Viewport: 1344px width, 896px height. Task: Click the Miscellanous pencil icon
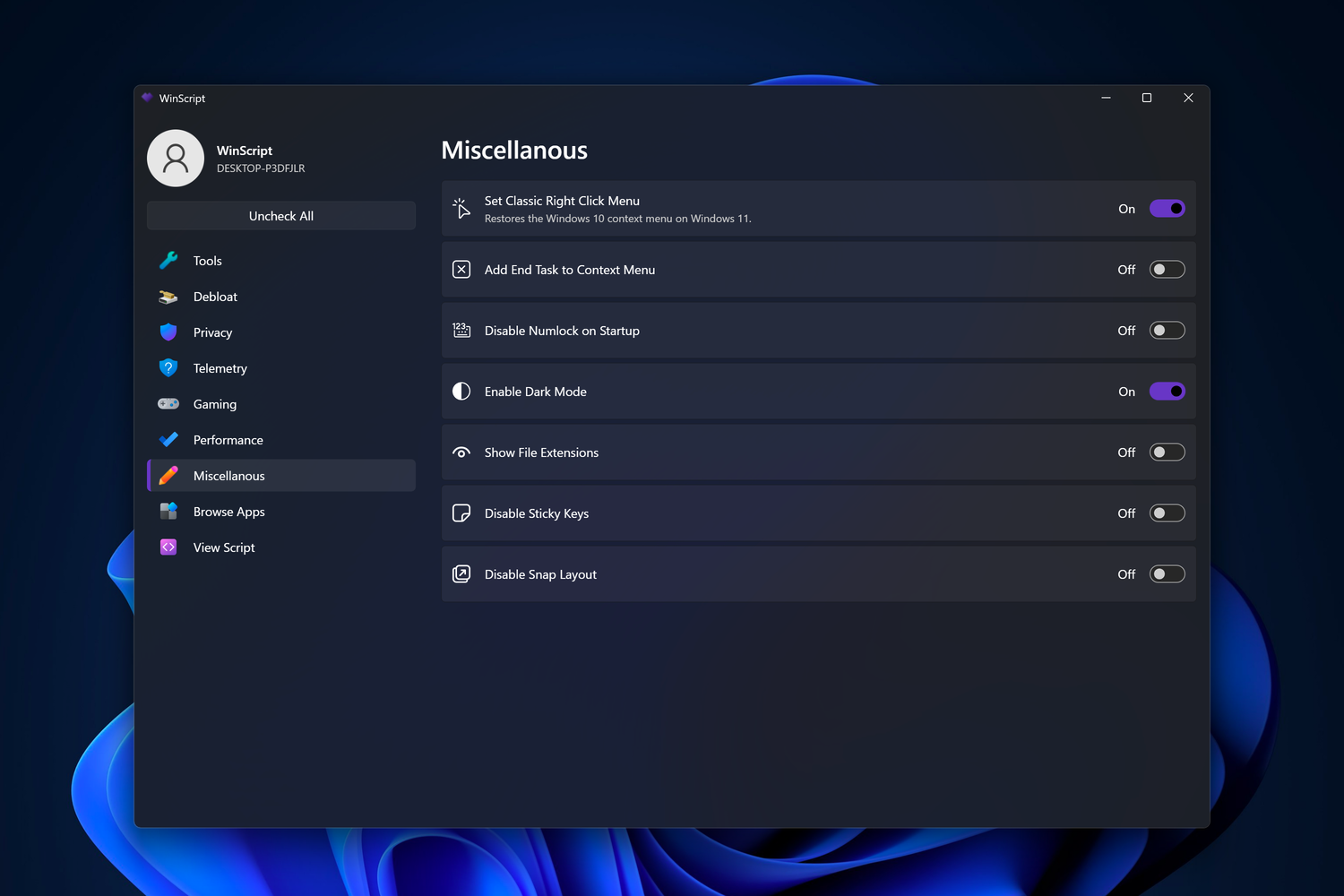click(168, 476)
